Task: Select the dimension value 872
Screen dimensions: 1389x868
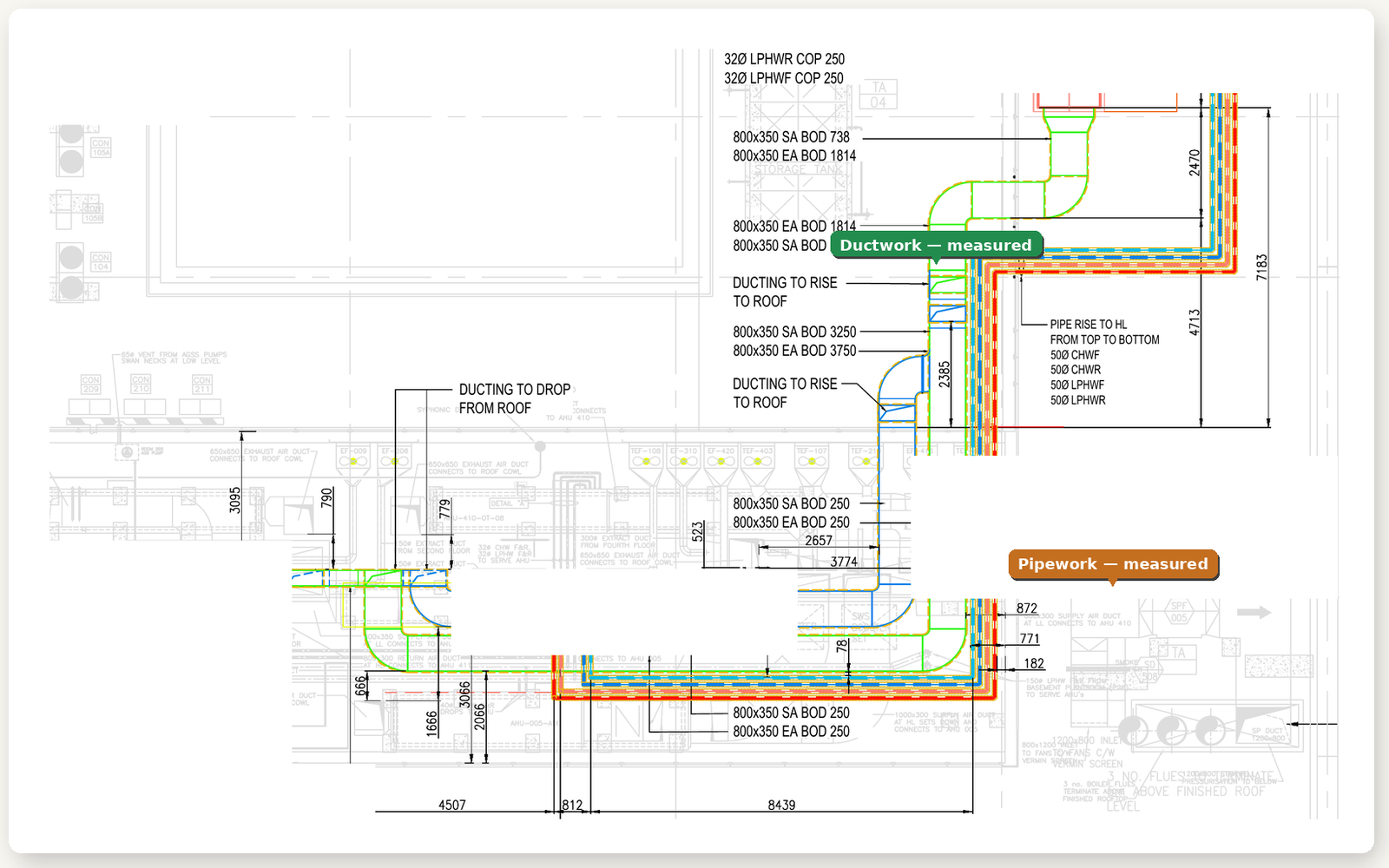Action: (x=1027, y=608)
